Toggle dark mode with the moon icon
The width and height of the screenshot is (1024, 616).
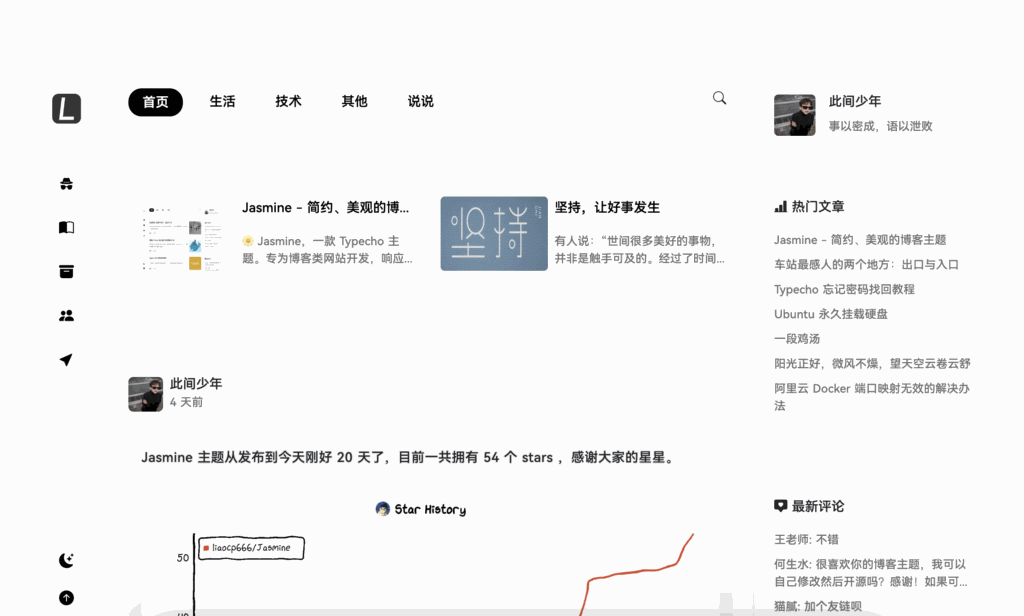tap(65, 560)
